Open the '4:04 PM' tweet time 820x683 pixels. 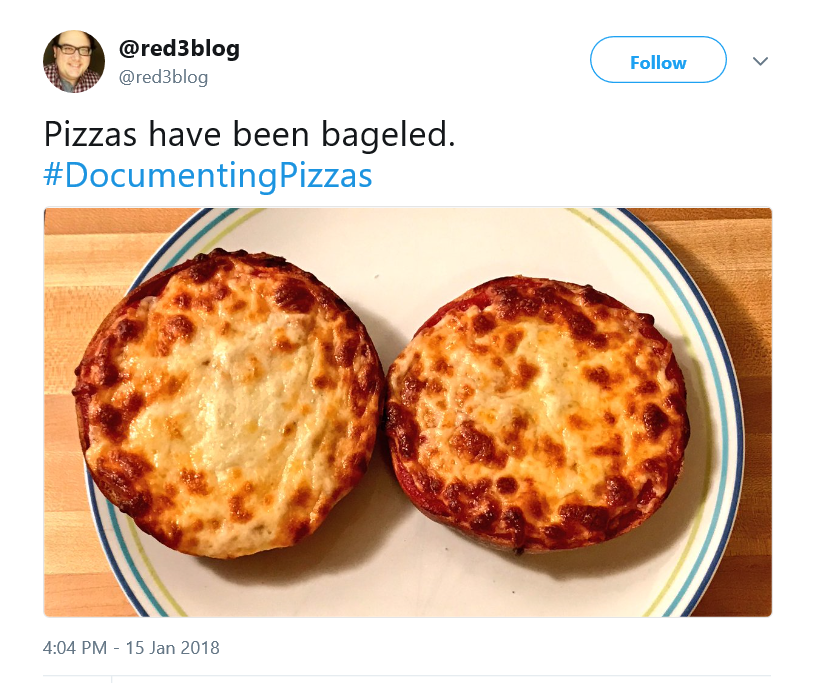coord(75,648)
